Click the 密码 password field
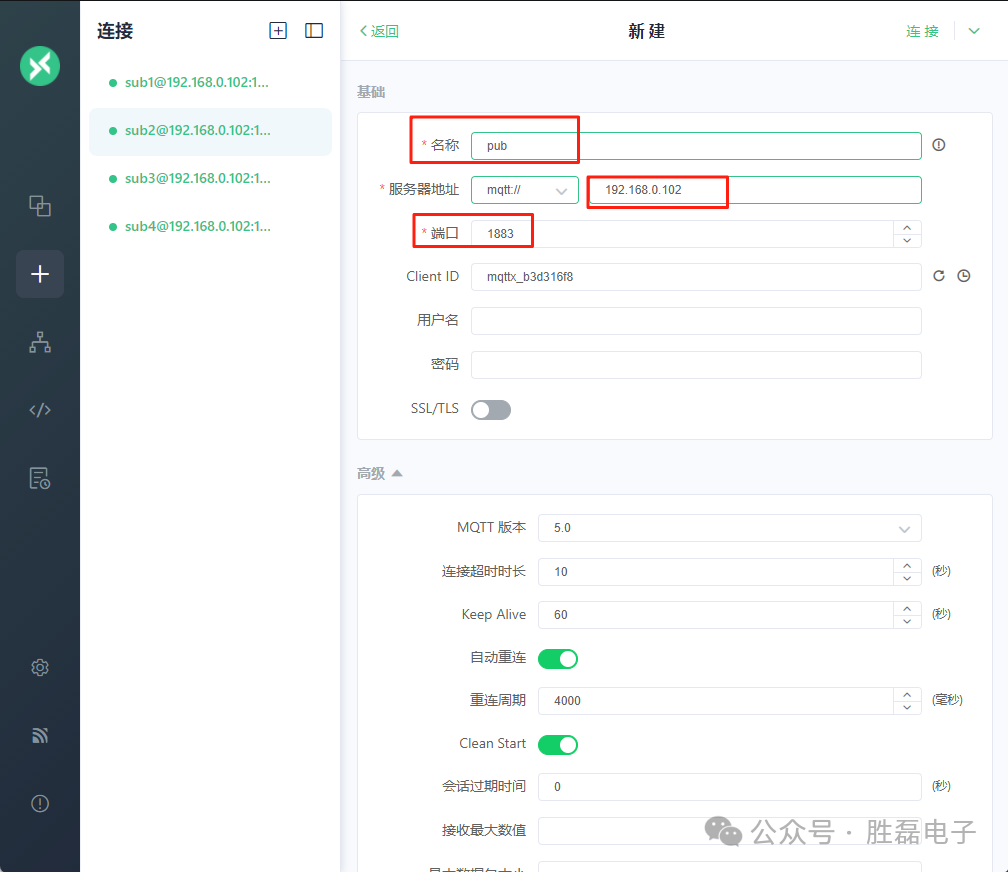Viewport: 1008px width, 872px height. [x=696, y=365]
